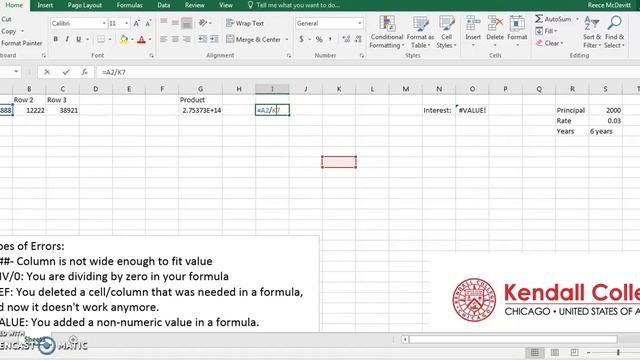Click AutoSum button
This screenshot has width=640, height=360.
pos(553,19)
